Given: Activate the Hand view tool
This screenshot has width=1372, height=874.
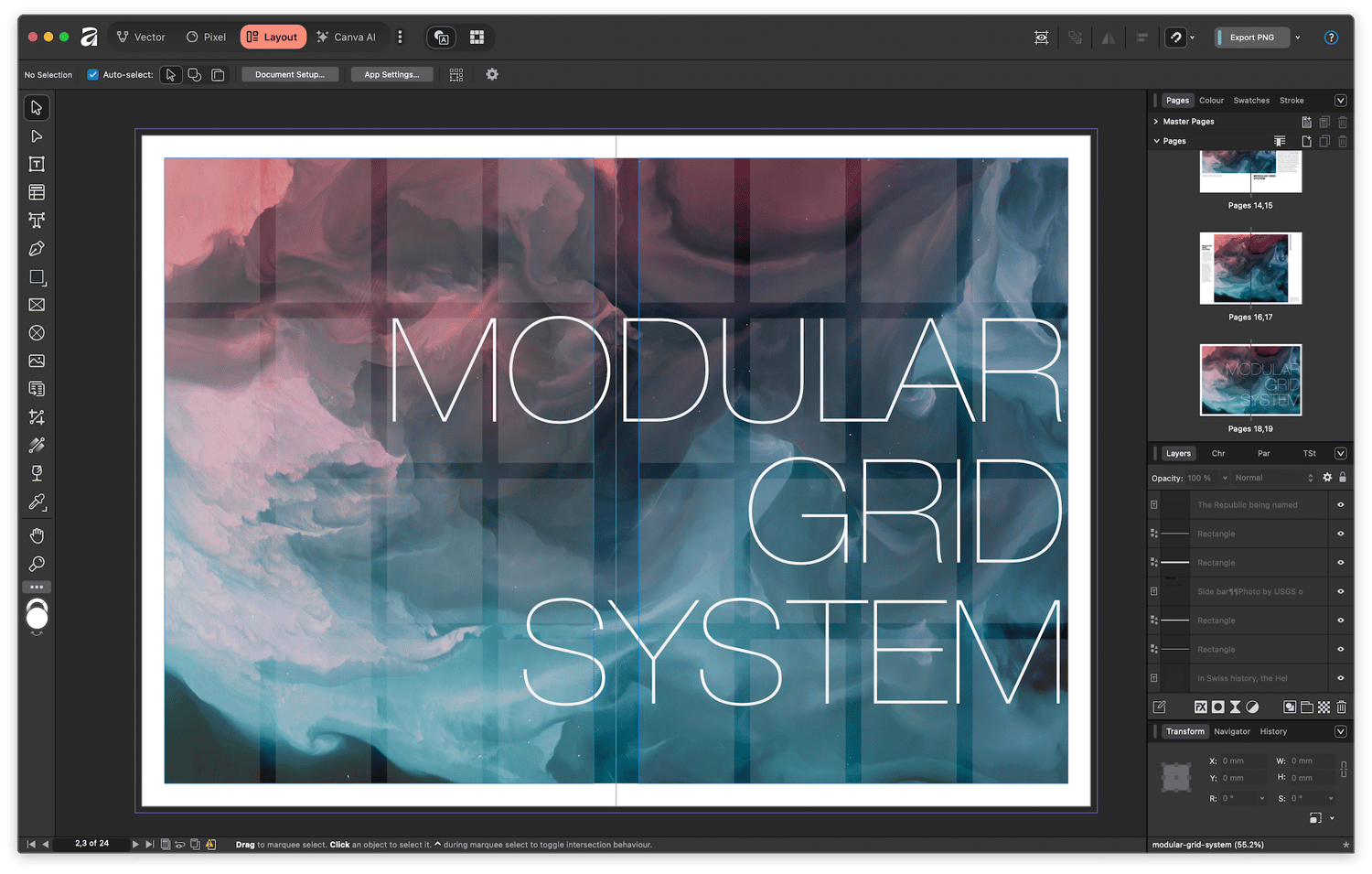Looking at the screenshot, I should tap(37, 535).
